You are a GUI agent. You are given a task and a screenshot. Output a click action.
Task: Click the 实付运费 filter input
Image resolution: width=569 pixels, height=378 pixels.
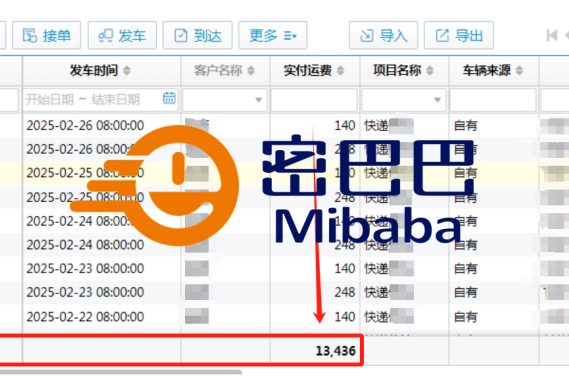point(314,99)
